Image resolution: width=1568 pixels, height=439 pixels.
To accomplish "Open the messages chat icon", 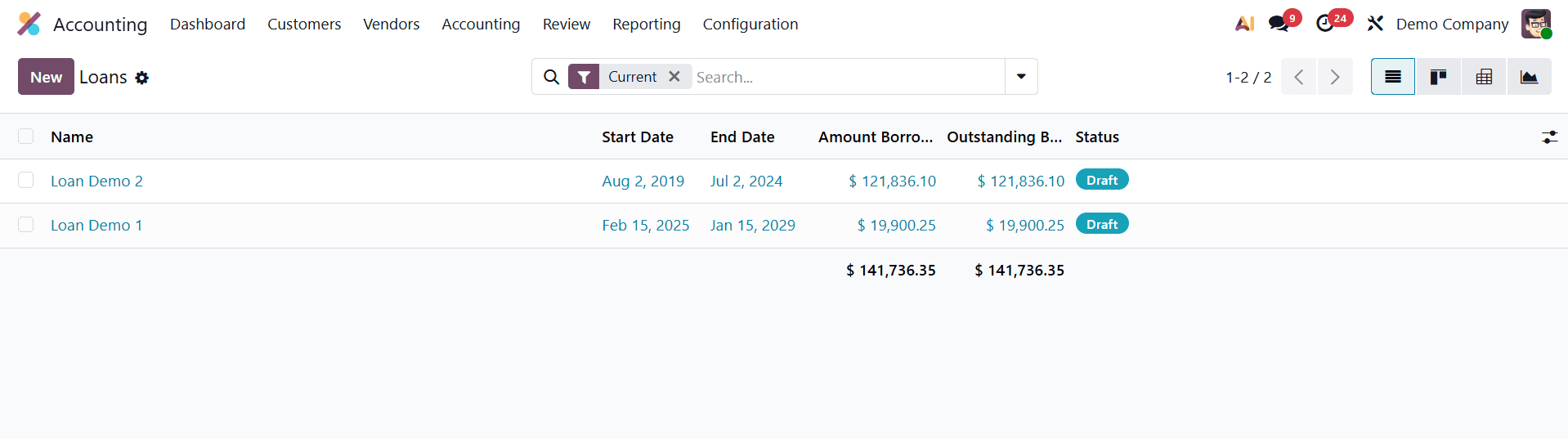I will tap(1279, 24).
